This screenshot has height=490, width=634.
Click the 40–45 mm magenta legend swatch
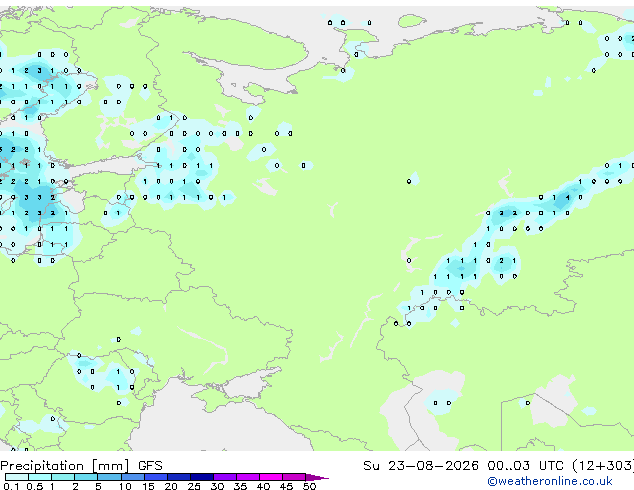(x=271, y=477)
